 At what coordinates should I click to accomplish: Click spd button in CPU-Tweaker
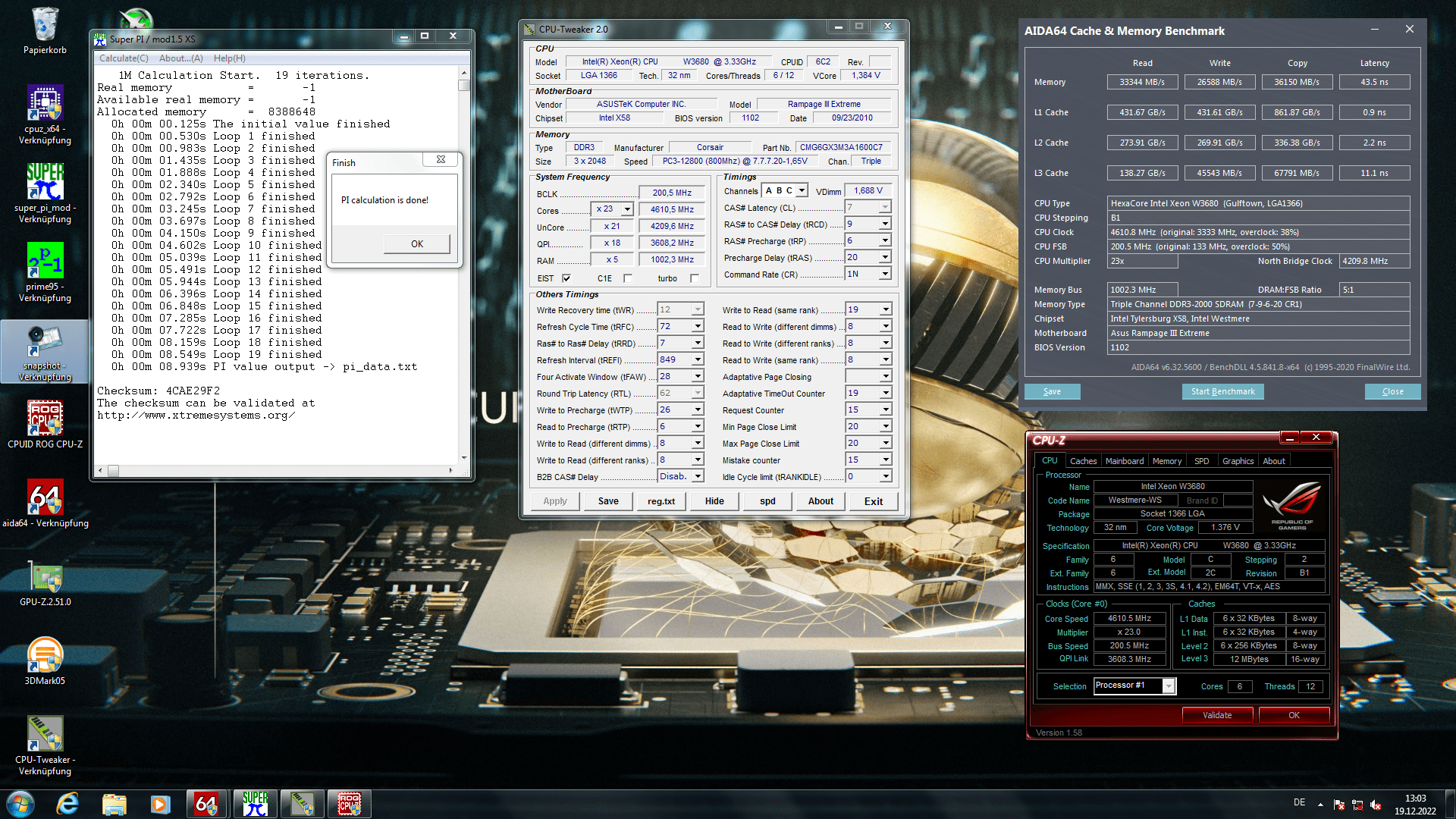tap(767, 501)
